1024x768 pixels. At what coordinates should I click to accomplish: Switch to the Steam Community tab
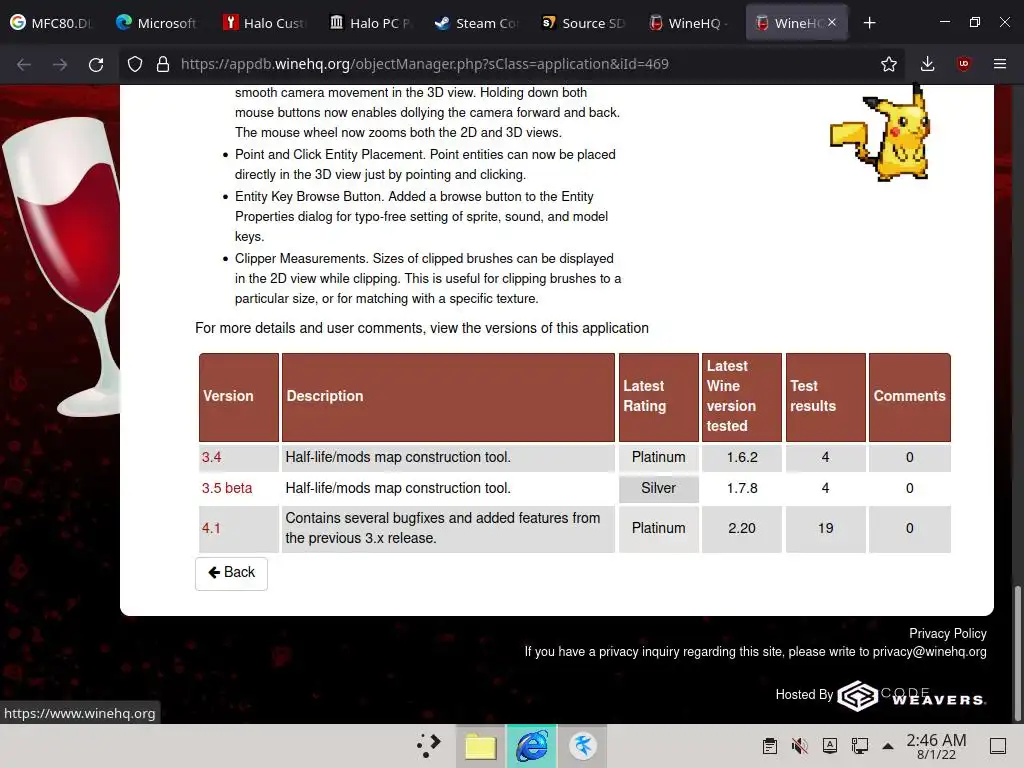[x=477, y=23]
